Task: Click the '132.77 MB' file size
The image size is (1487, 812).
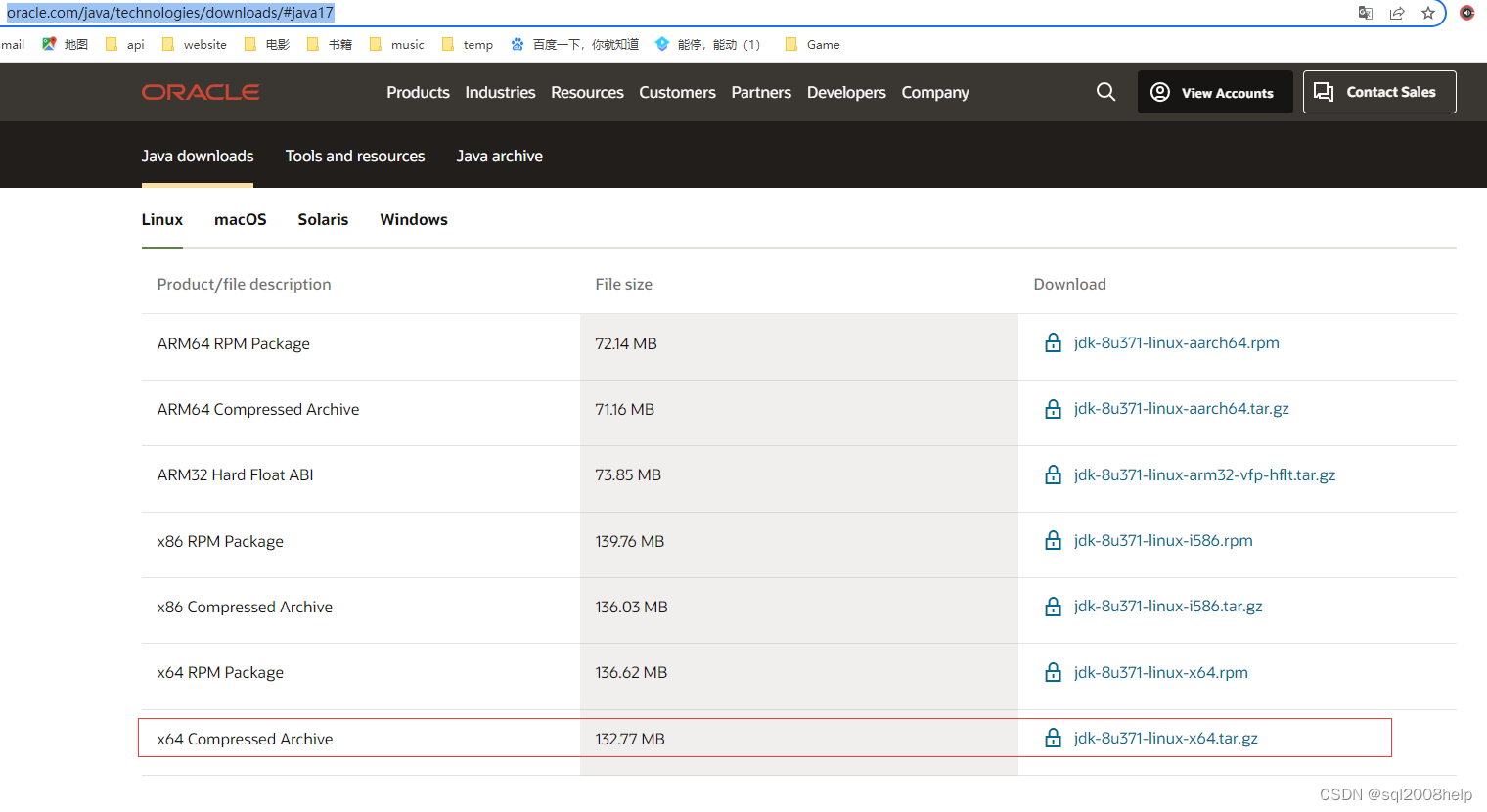Action: pyautogui.click(x=630, y=739)
